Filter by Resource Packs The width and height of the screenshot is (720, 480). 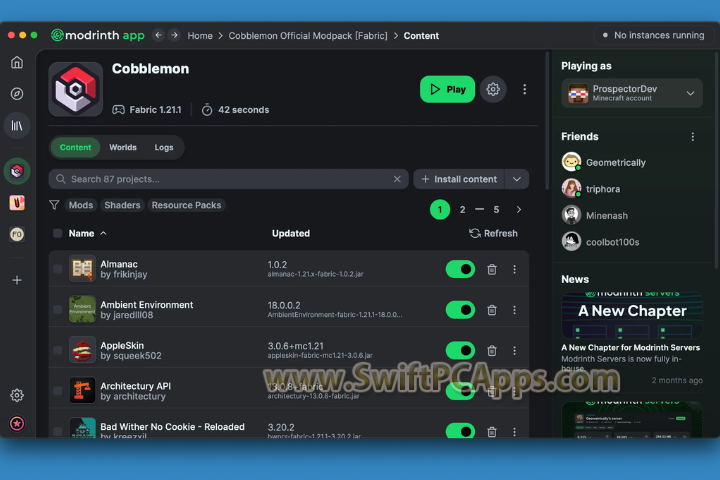186,205
